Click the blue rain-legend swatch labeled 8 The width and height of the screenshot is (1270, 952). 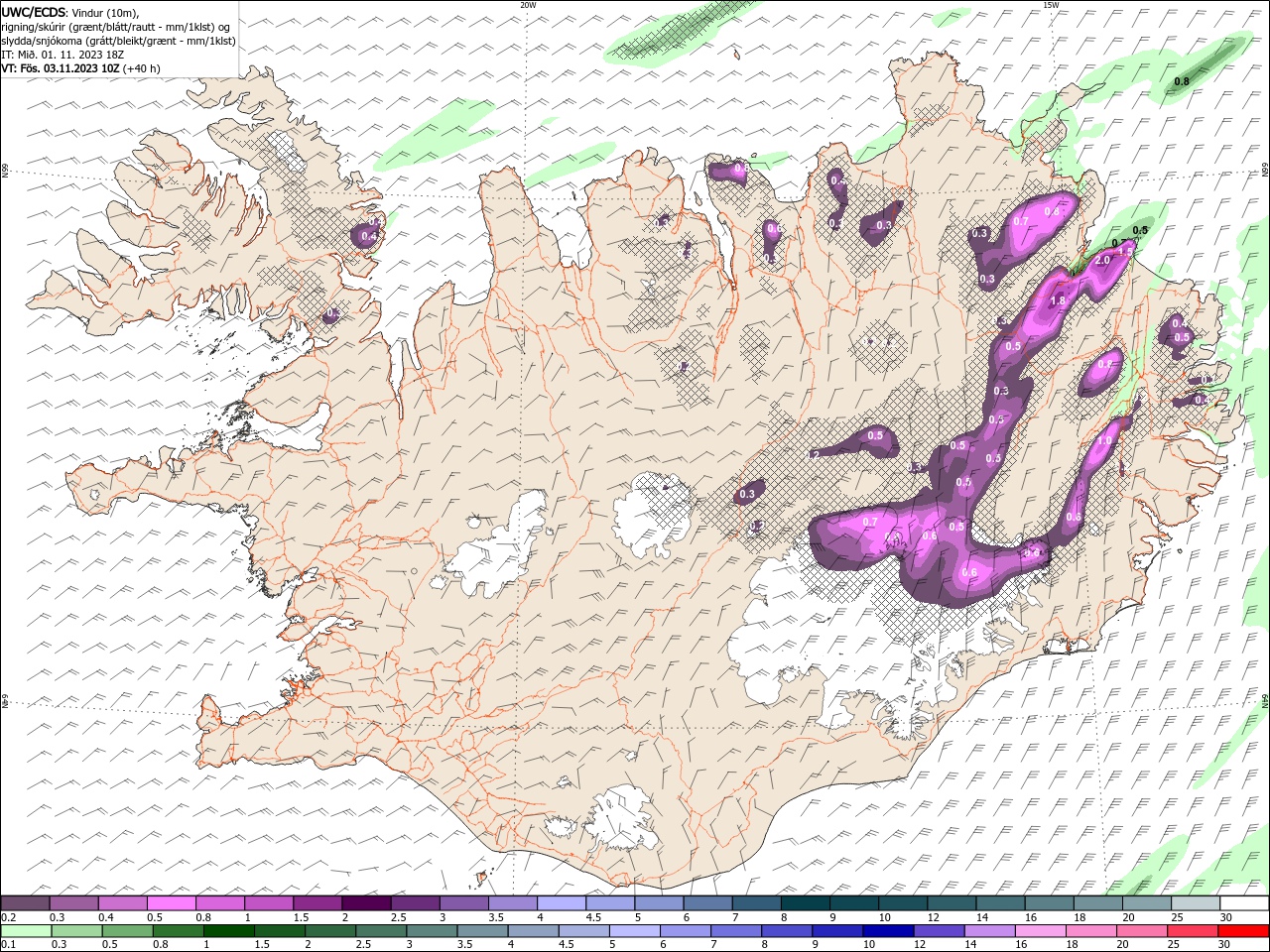click(786, 931)
